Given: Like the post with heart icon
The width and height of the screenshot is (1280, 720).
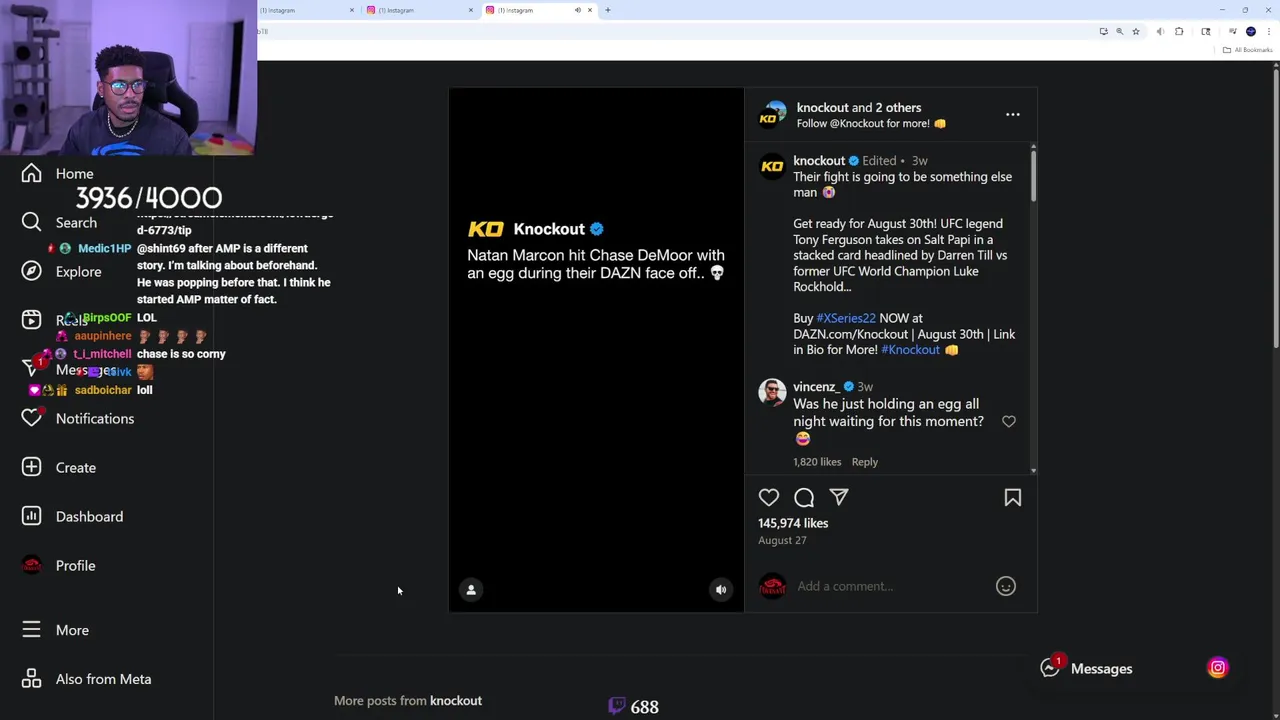Looking at the screenshot, I should tap(768, 497).
